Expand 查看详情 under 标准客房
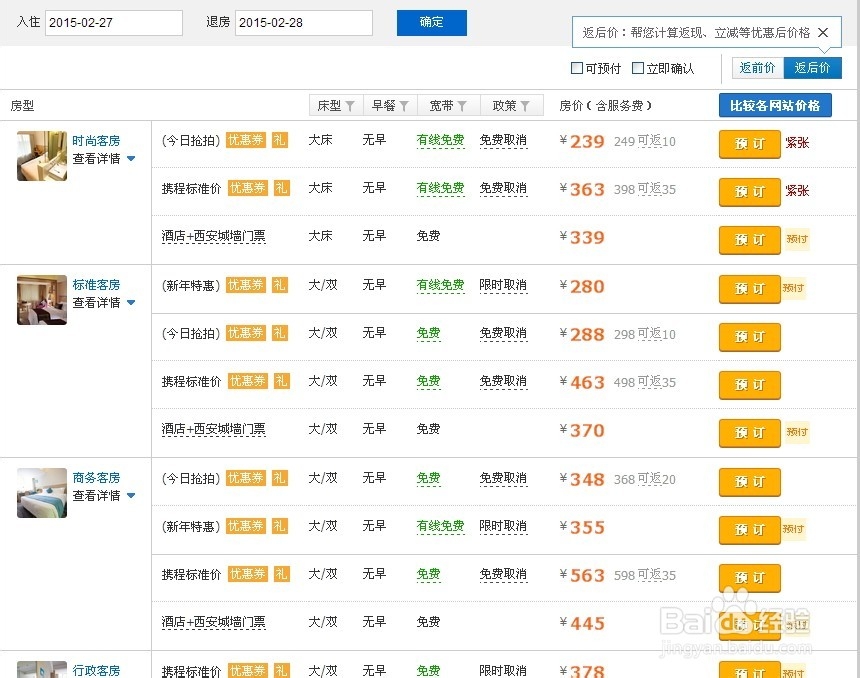Viewport: 860px width, 678px height. 103,302
